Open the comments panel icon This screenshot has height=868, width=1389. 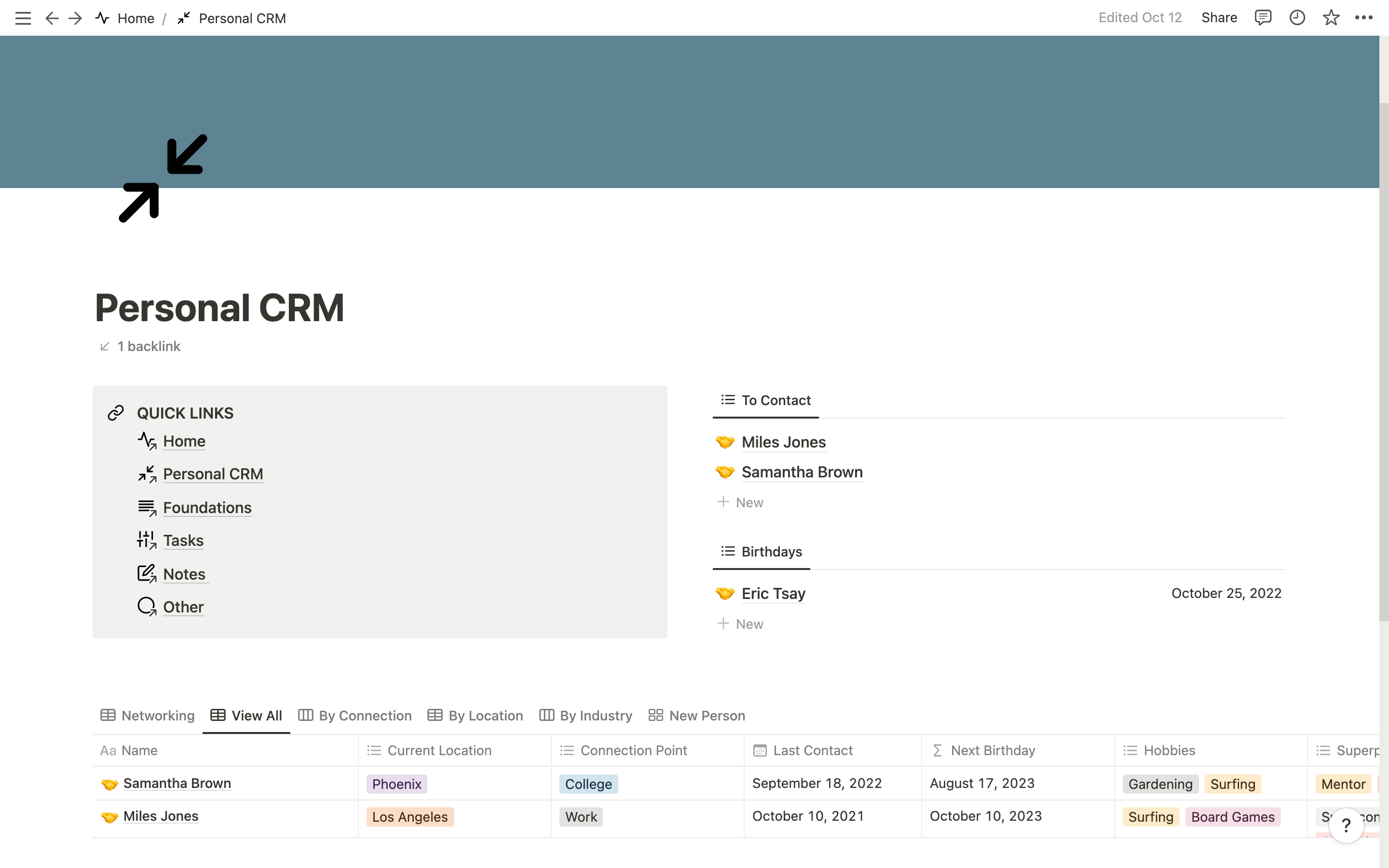1263,18
